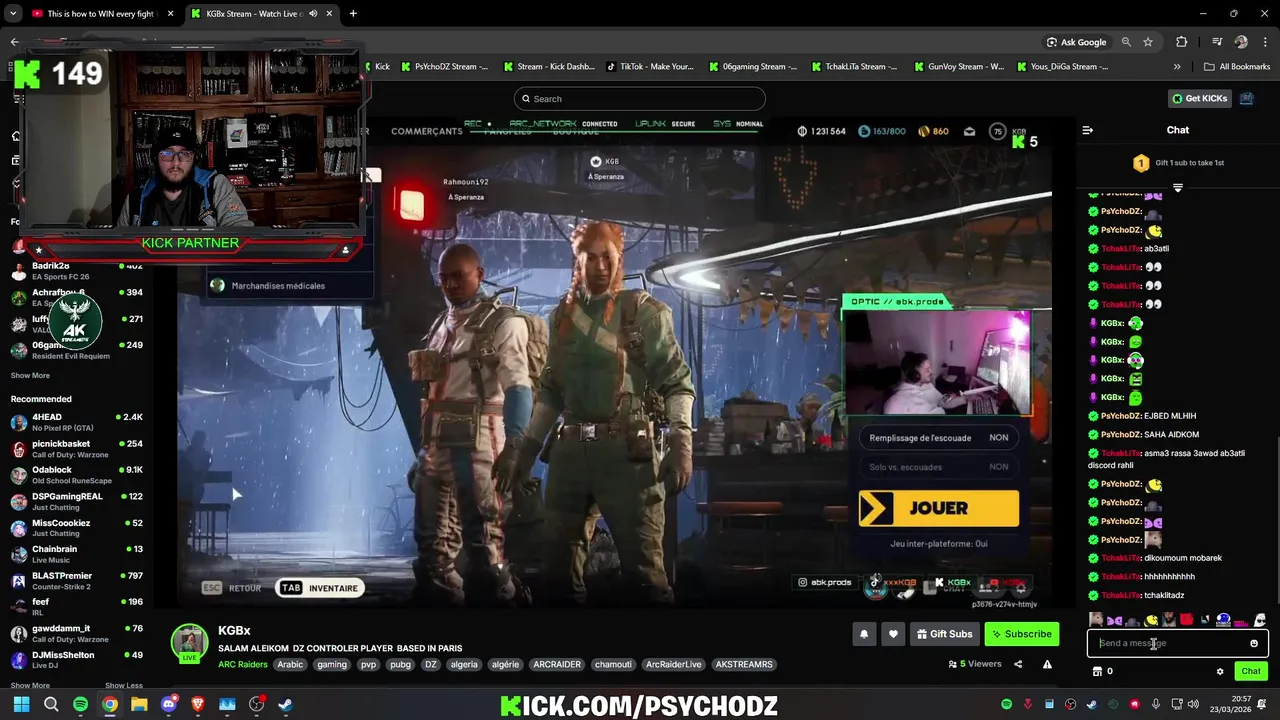The height and width of the screenshot is (720, 1280).
Task: Click the chat shop points icon
Action: (x=1097, y=672)
